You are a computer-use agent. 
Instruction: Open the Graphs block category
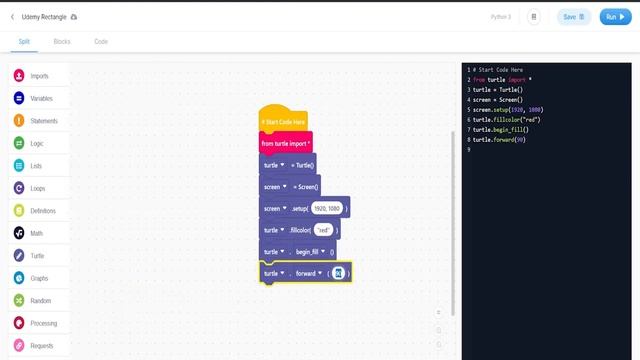38,278
